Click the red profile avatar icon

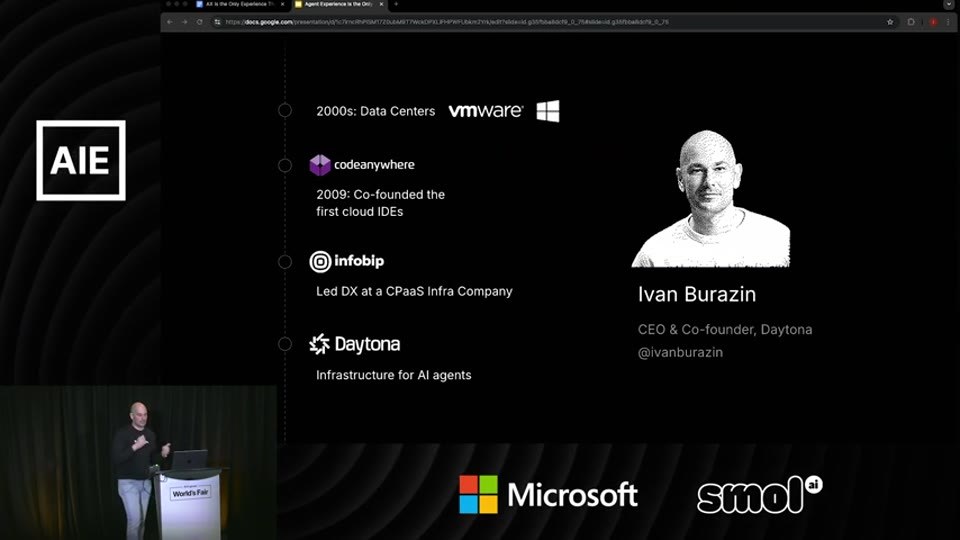pyautogui.click(x=933, y=22)
